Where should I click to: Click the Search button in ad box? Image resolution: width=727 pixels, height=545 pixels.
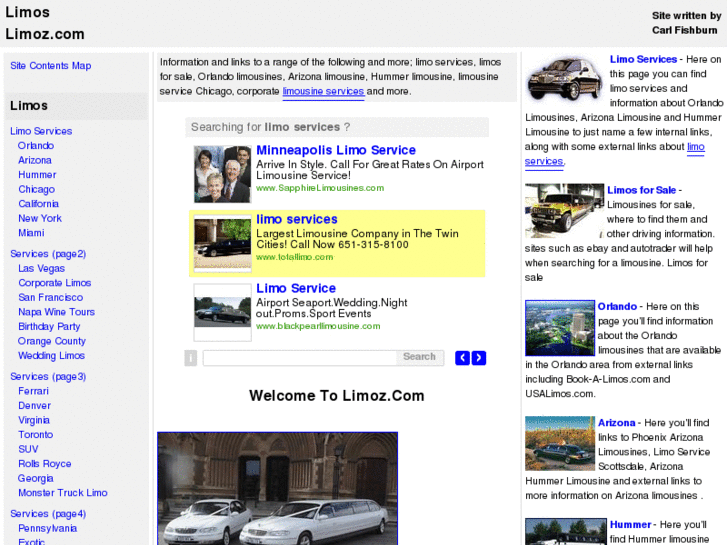click(x=420, y=357)
